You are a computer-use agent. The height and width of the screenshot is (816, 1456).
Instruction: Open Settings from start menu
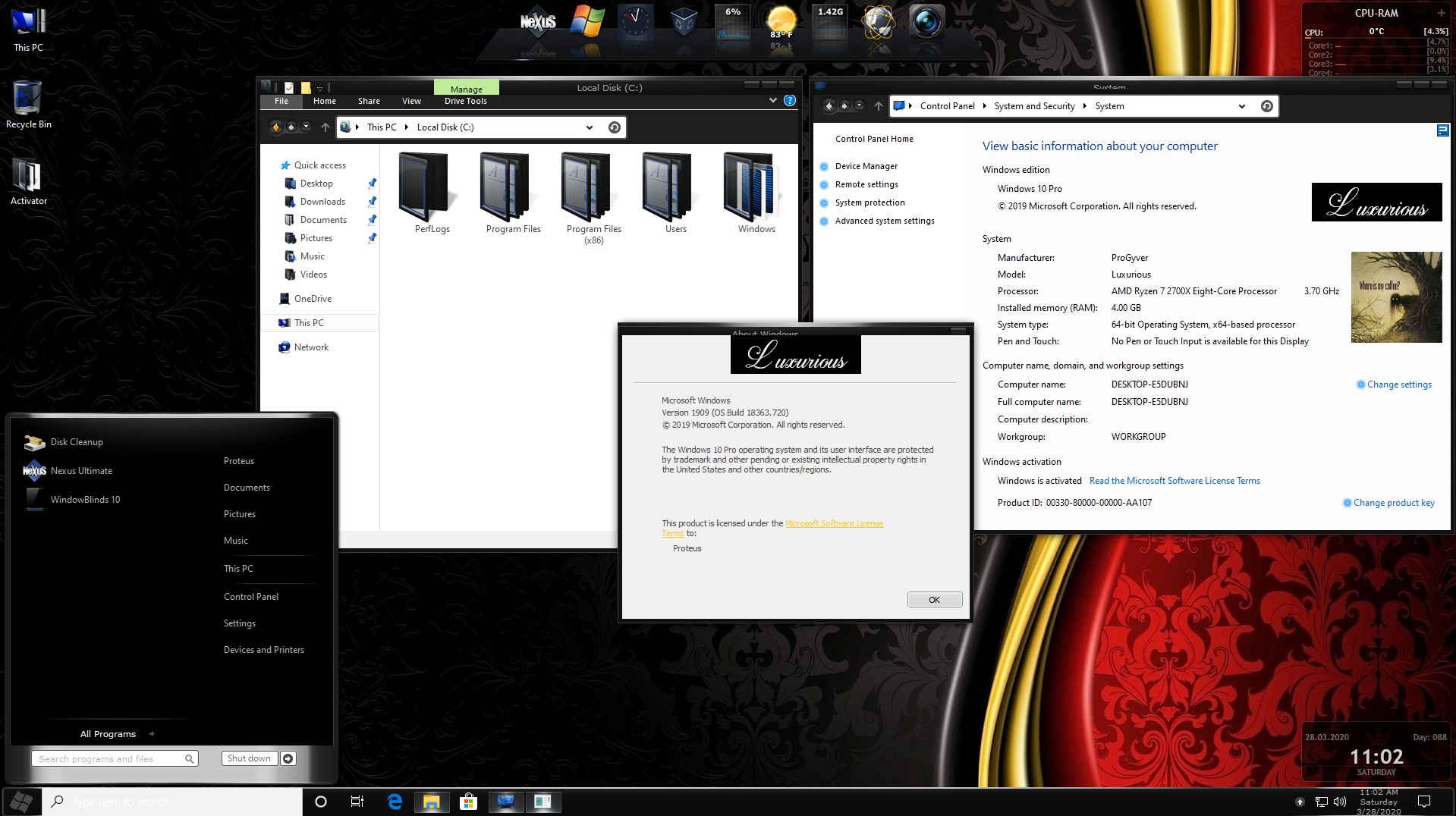click(240, 623)
